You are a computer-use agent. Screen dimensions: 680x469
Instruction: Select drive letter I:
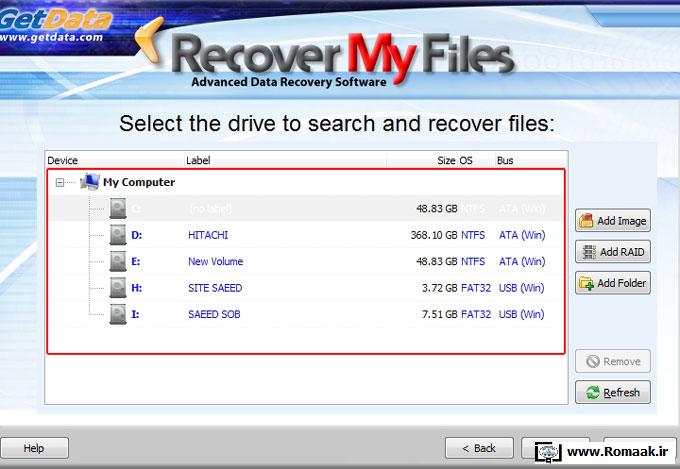[x=135, y=315]
